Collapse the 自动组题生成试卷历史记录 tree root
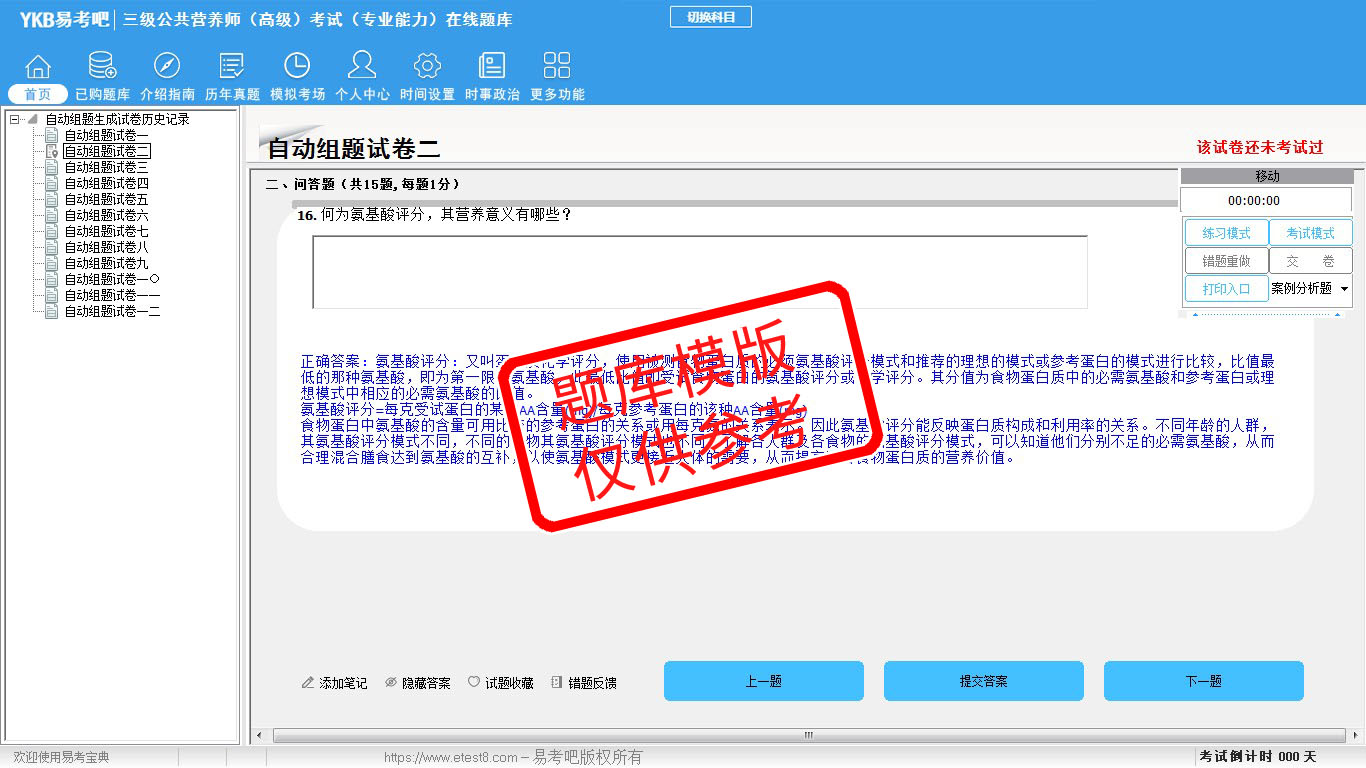 [x=15, y=120]
